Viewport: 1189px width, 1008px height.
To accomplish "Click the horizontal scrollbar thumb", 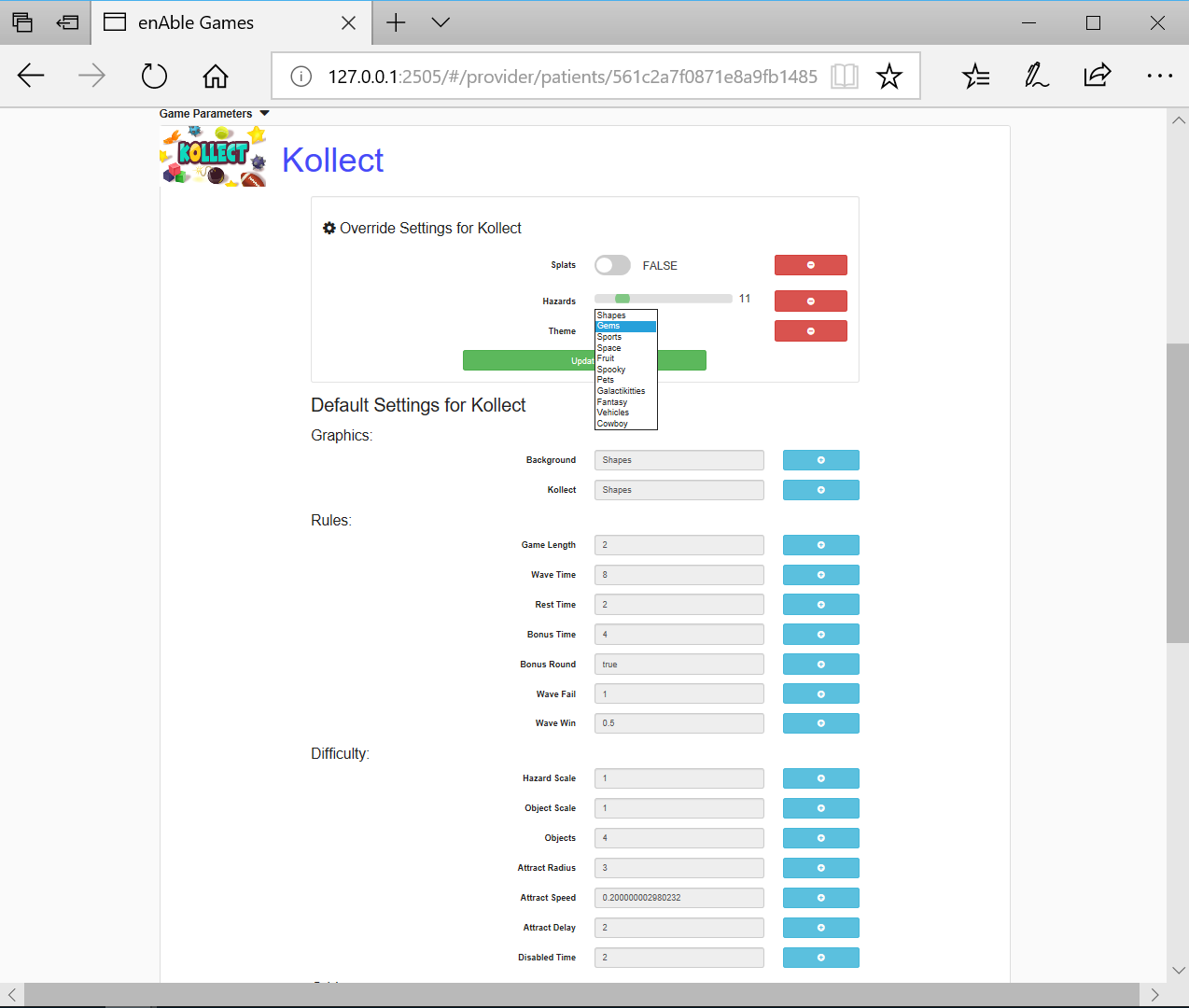I will click(581, 995).
